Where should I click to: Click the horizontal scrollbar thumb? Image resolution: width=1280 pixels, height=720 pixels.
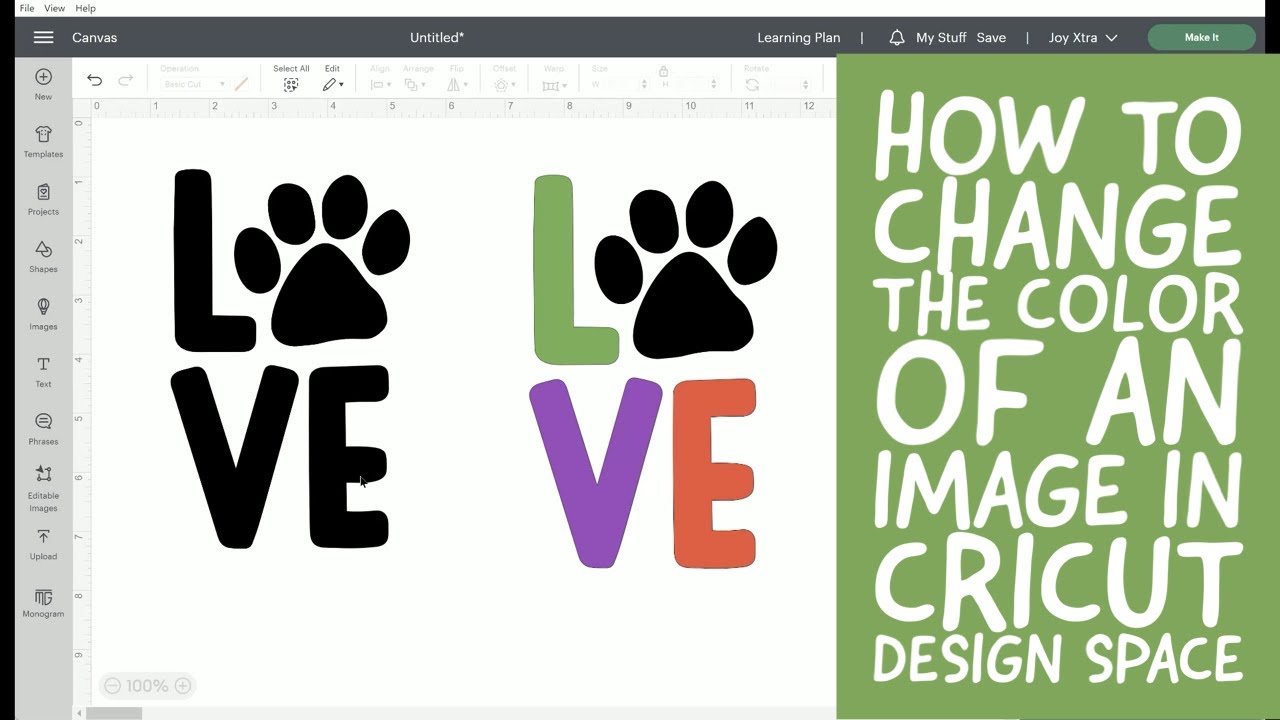114,713
